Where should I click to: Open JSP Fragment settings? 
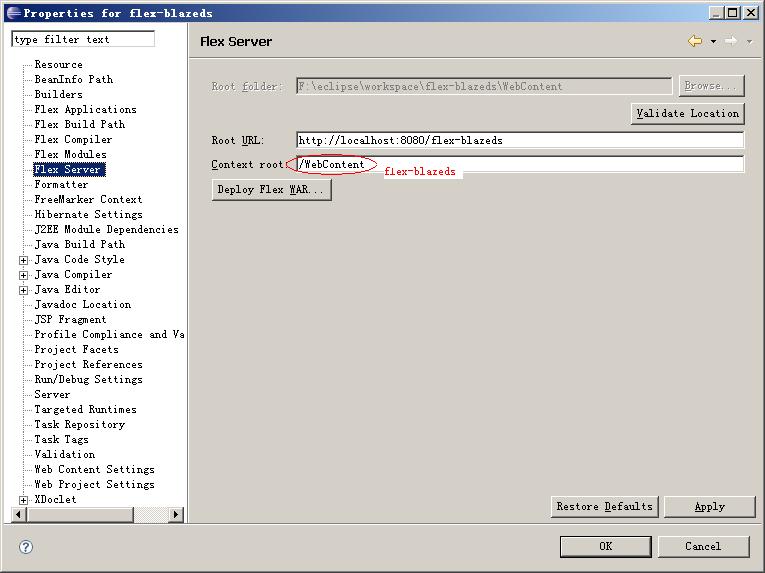(x=70, y=320)
